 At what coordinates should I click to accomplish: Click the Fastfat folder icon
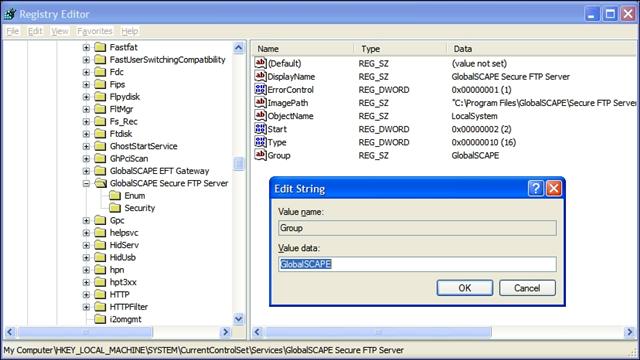[x=100, y=47]
